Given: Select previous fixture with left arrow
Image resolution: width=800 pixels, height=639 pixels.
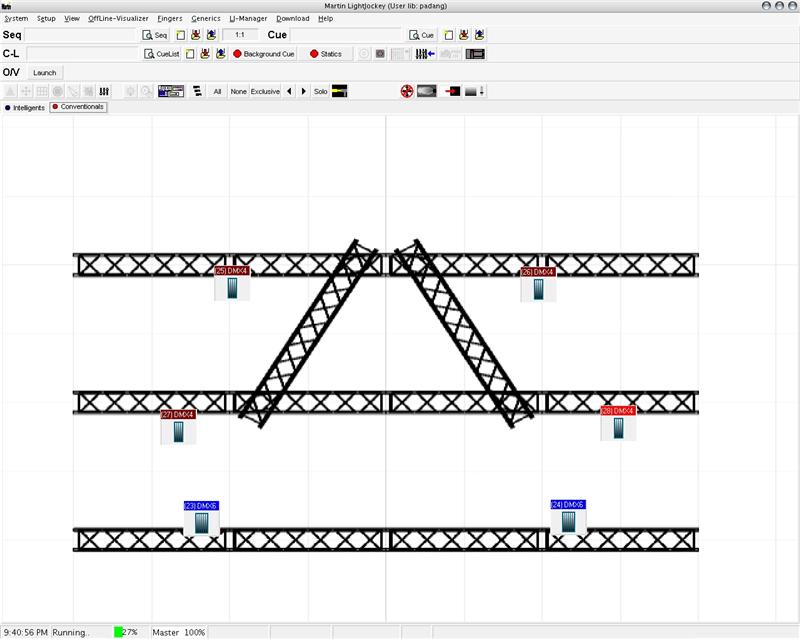Looking at the screenshot, I should point(289,91).
